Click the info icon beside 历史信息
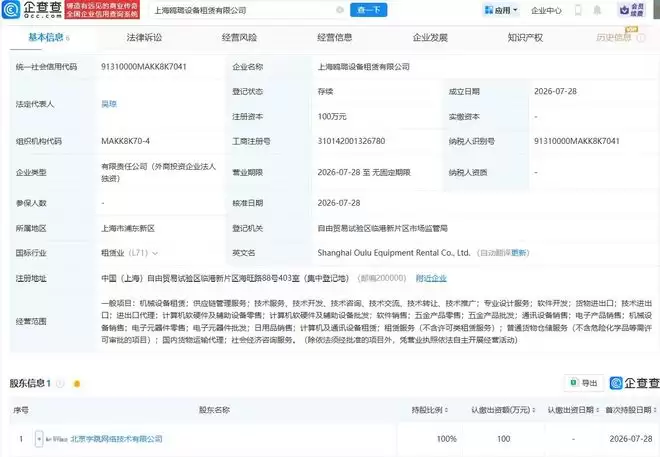660x457 pixels. click(641, 38)
